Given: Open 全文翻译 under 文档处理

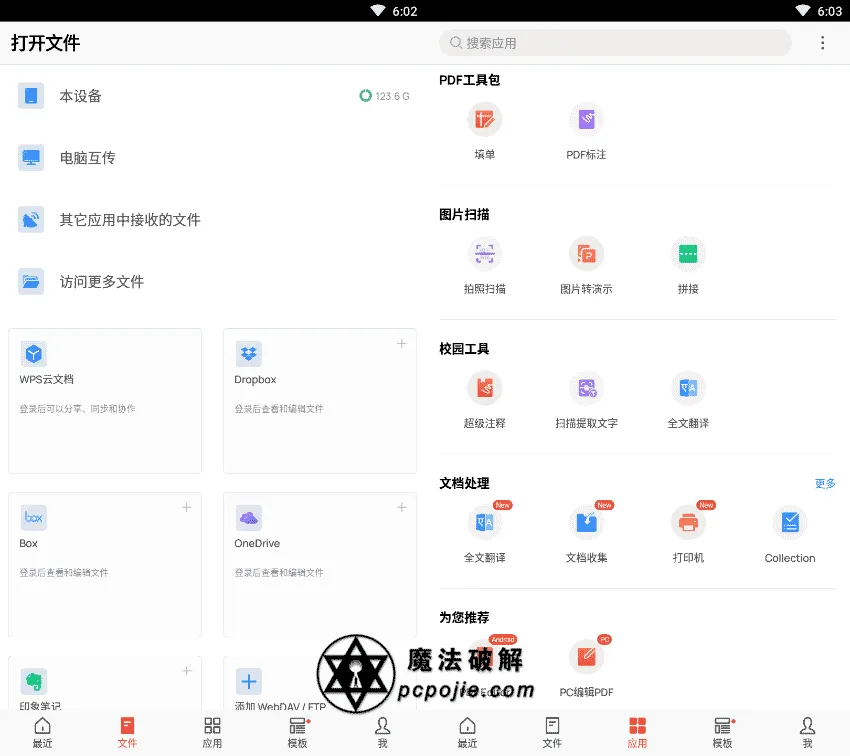Looking at the screenshot, I should tap(485, 534).
